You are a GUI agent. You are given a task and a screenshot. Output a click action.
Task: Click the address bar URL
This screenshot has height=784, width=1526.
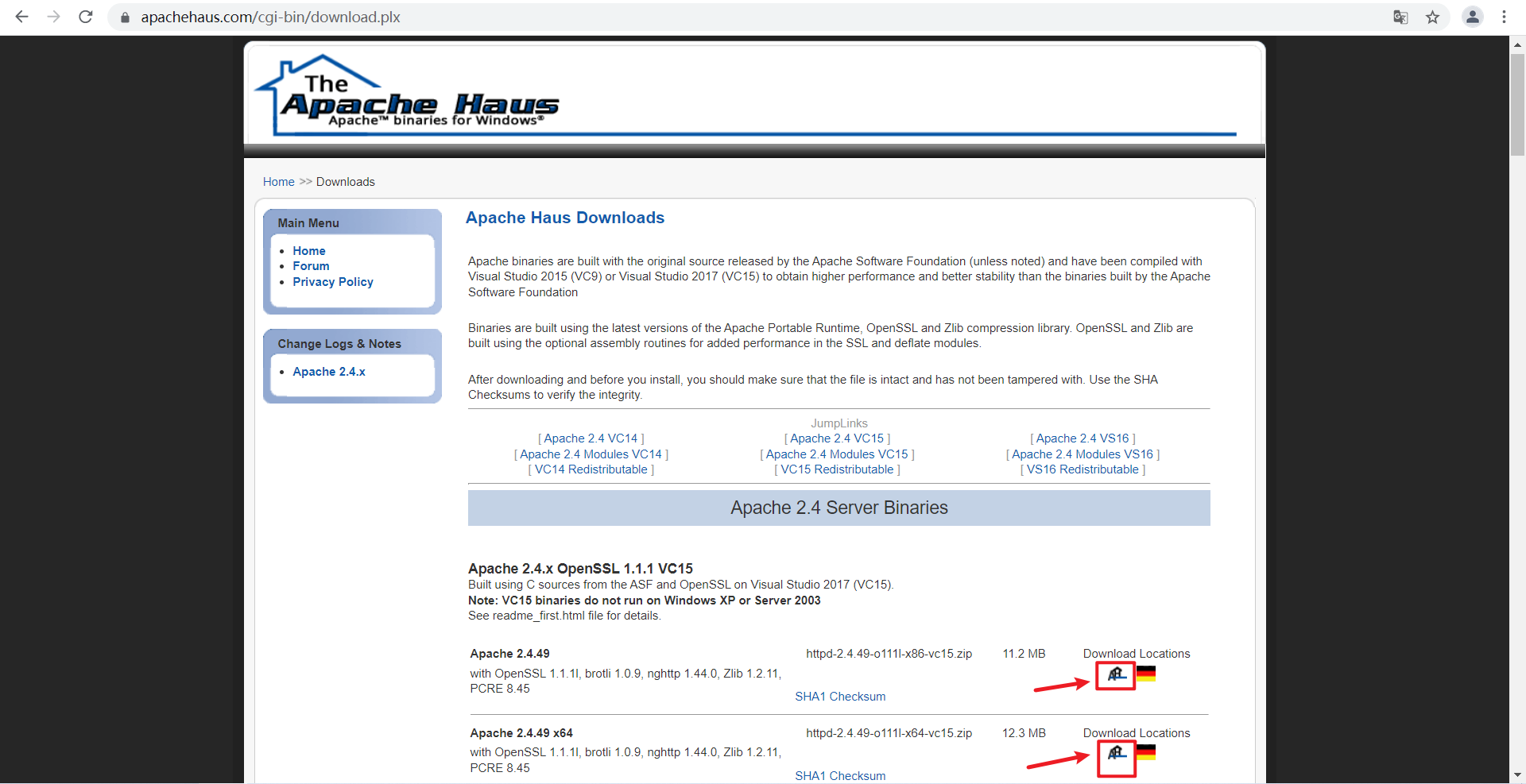click(270, 17)
